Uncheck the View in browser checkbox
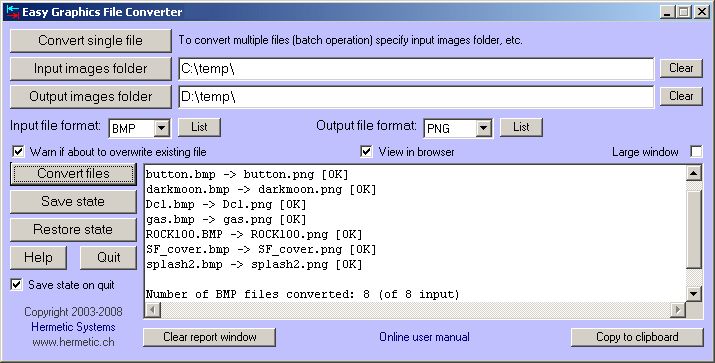 click(366, 151)
